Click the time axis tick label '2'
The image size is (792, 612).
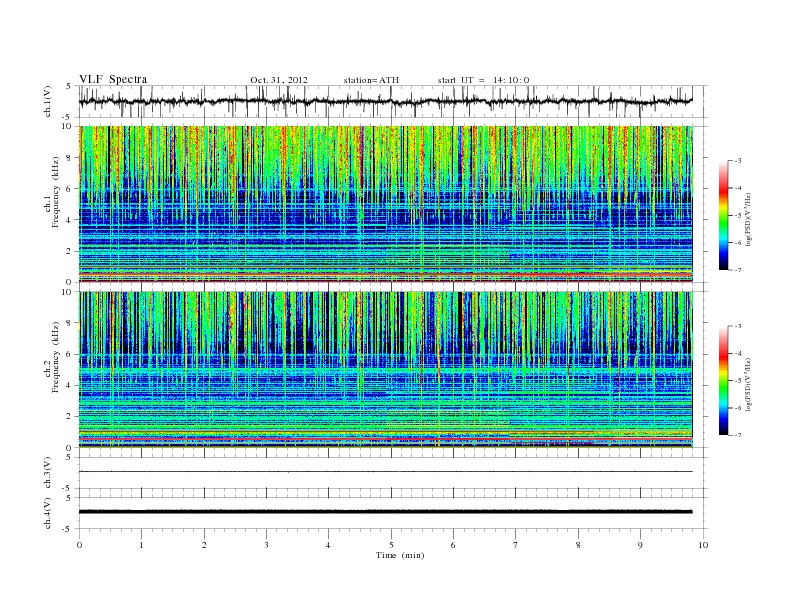point(204,545)
